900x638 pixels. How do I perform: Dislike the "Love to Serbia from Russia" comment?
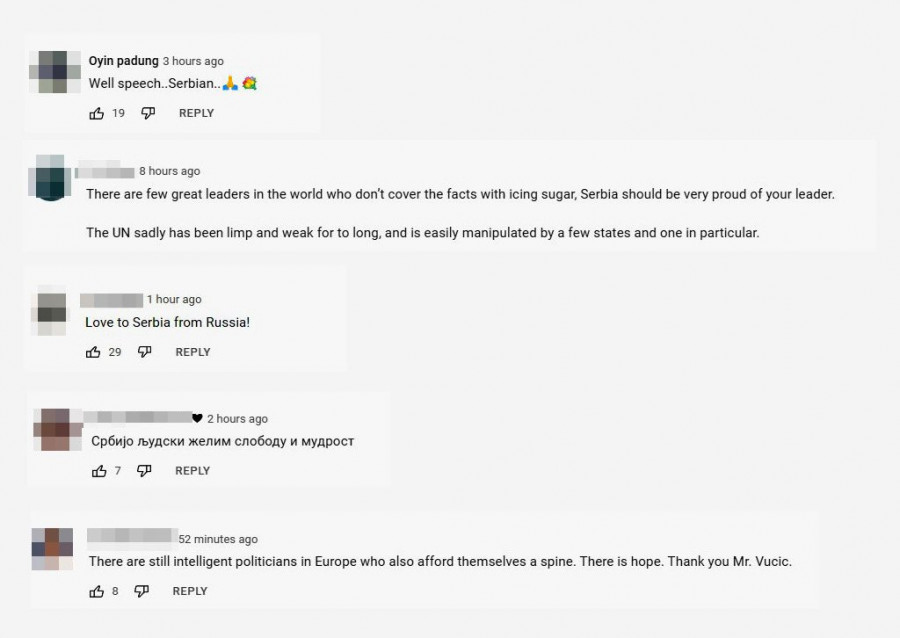pos(145,352)
